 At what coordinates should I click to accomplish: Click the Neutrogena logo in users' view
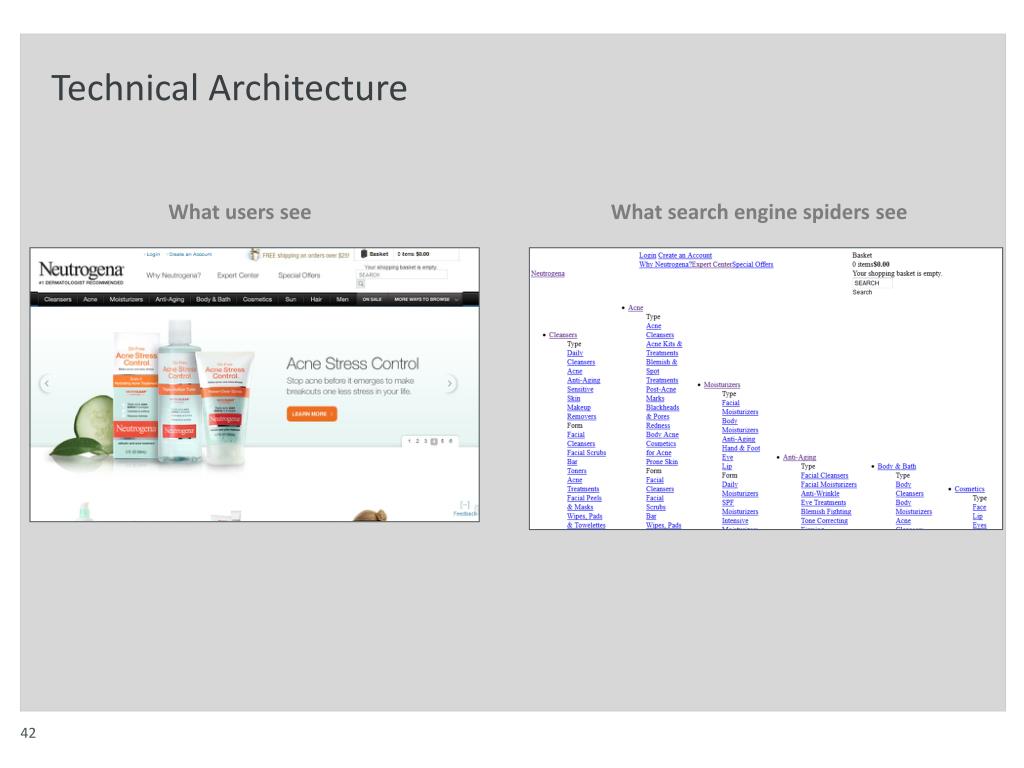point(81,272)
